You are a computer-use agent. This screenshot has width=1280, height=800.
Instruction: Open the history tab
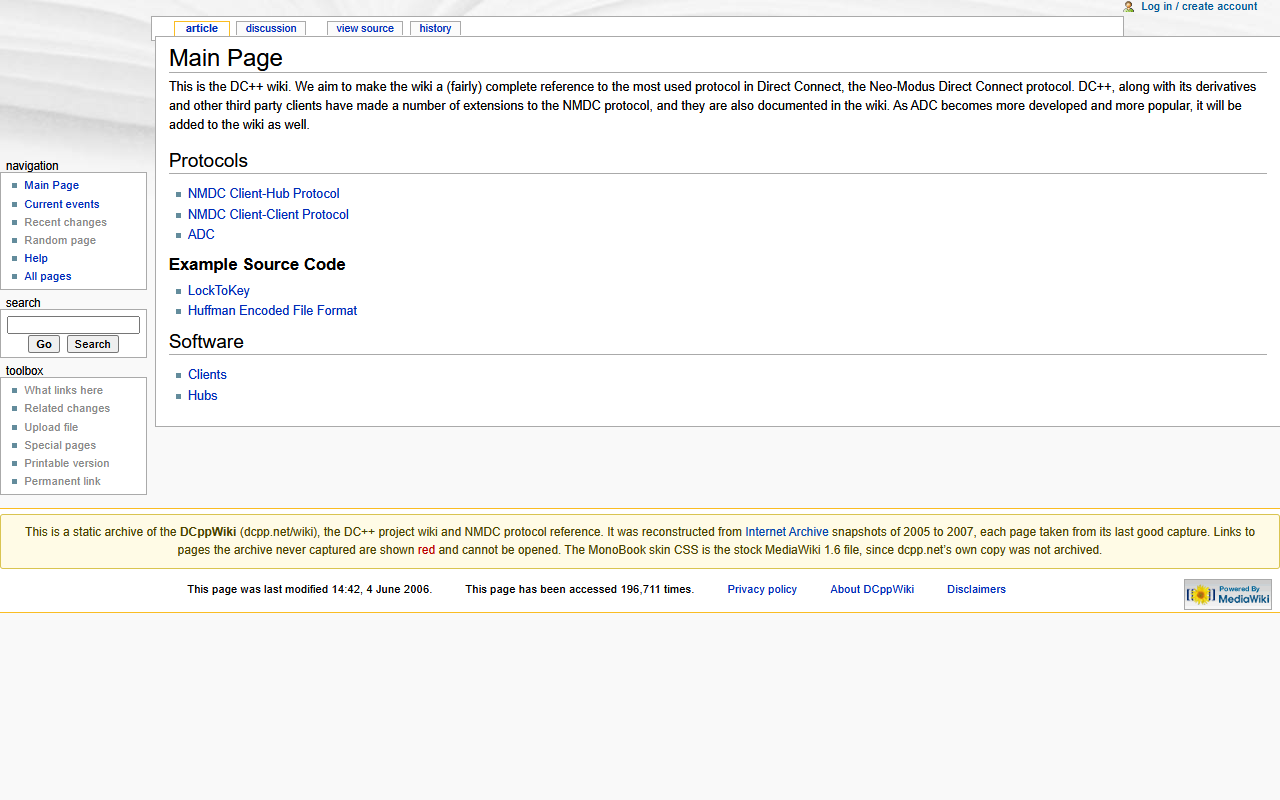click(435, 28)
